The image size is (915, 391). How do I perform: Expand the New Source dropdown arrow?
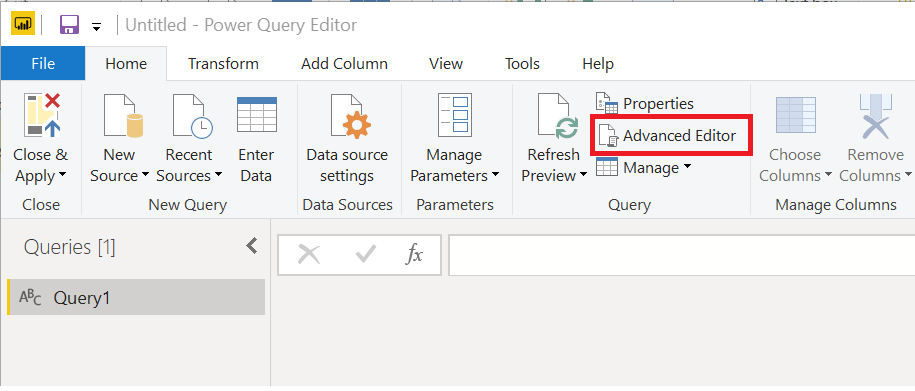145,176
